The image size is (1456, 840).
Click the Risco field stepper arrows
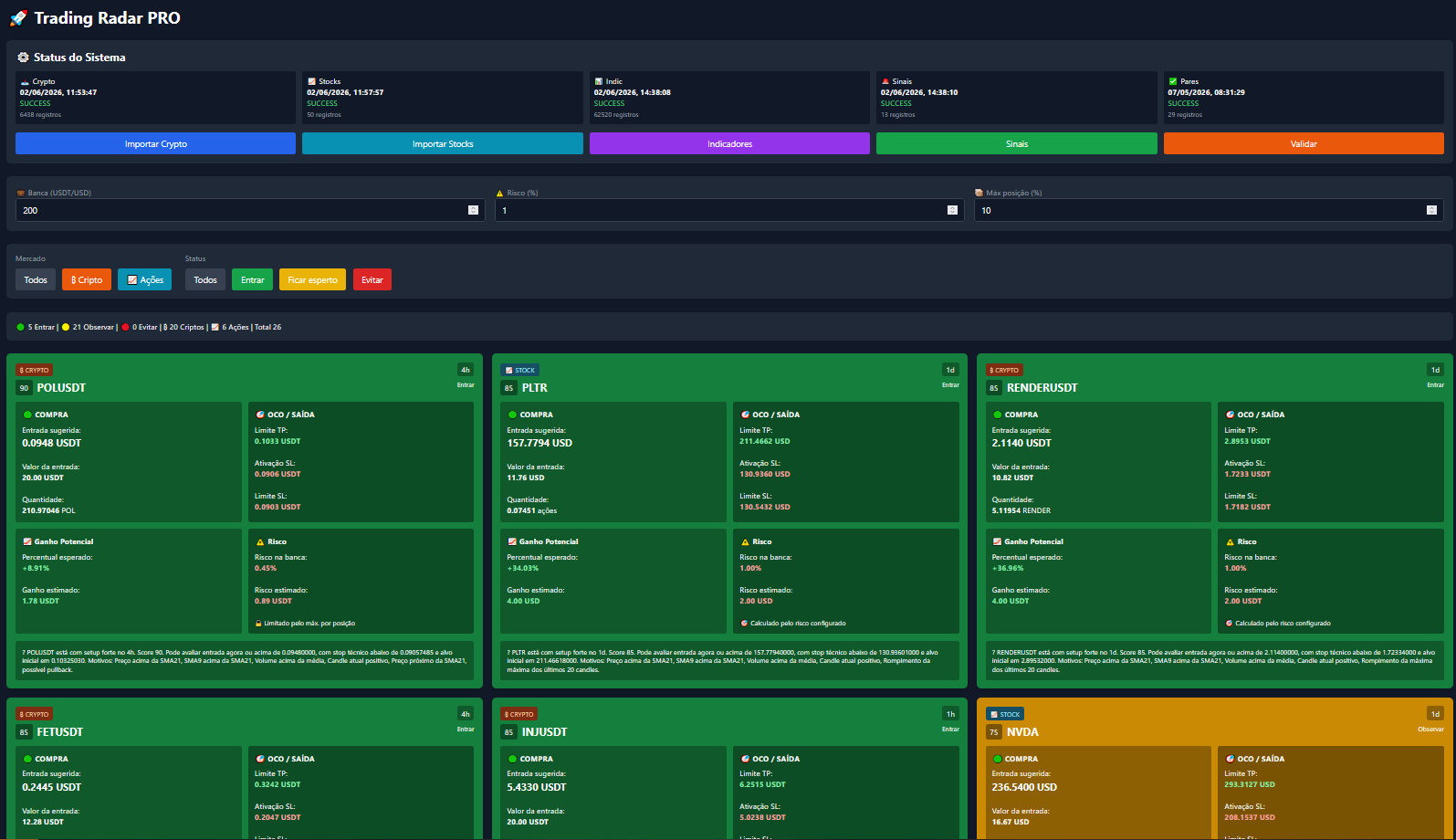point(952,210)
